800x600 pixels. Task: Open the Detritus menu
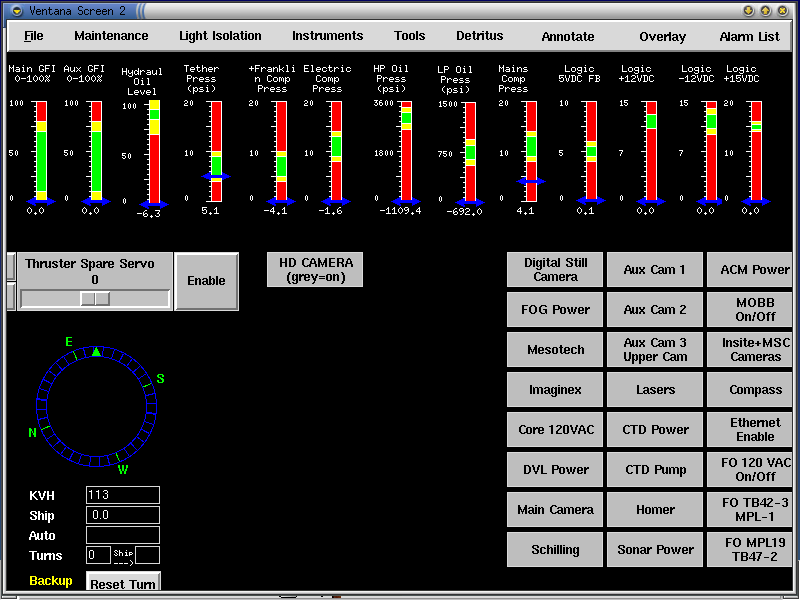pos(480,36)
